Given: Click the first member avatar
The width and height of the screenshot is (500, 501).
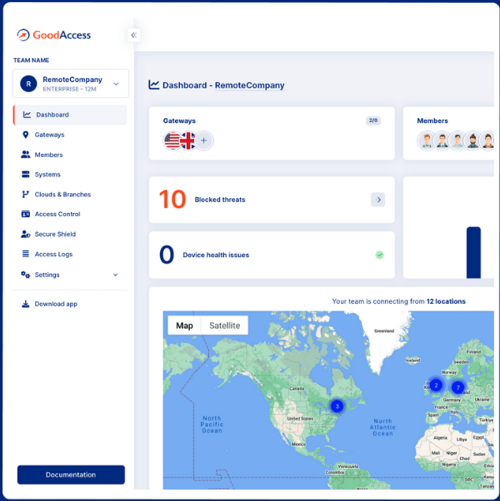Looking at the screenshot, I should pyautogui.click(x=426, y=140).
